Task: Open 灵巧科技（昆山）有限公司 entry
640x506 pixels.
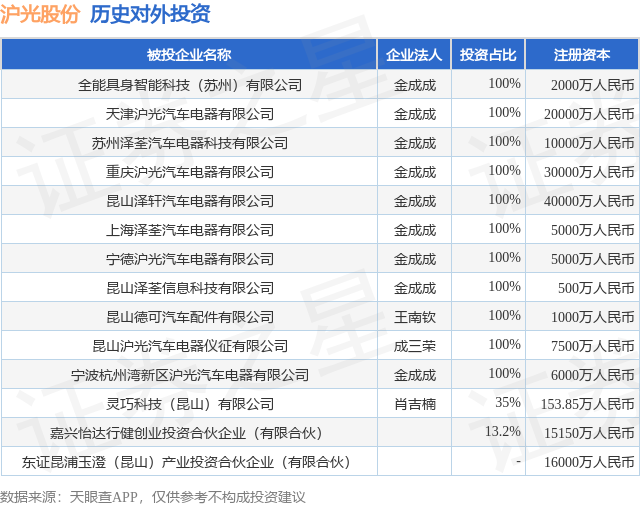Action: coord(190,404)
